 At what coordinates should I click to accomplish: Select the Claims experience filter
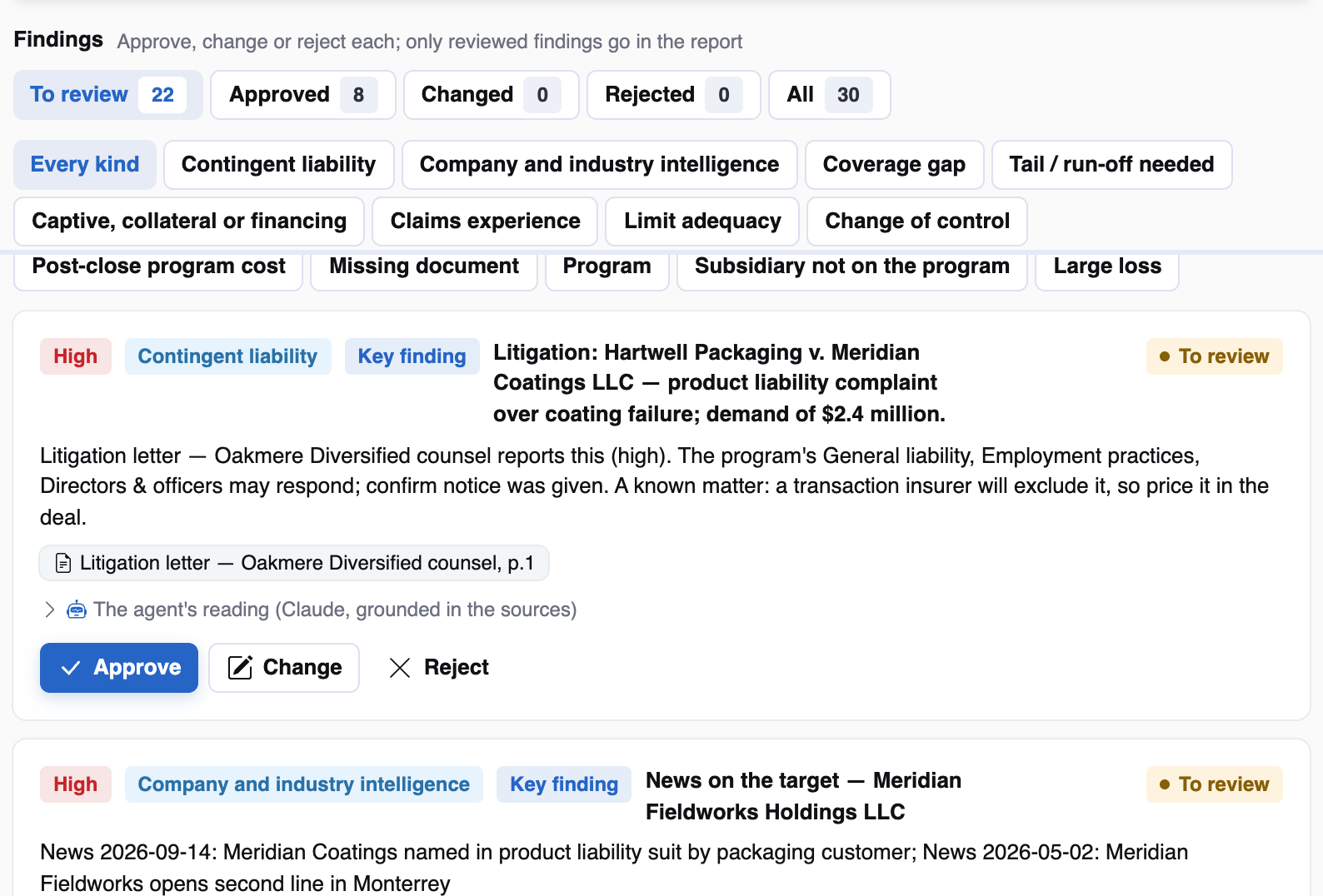[x=485, y=222]
